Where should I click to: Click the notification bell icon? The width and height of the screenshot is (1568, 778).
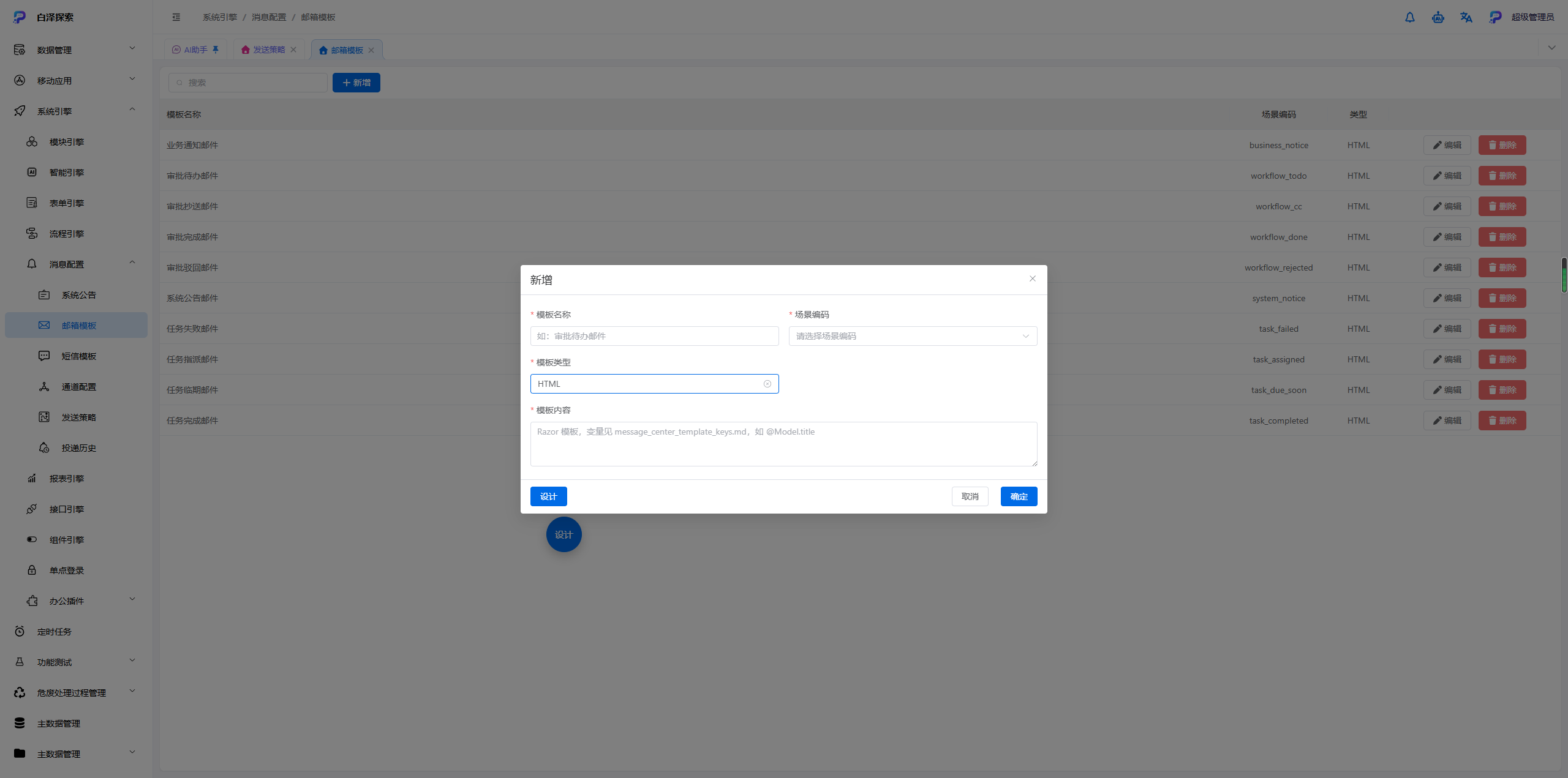pos(1409,17)
